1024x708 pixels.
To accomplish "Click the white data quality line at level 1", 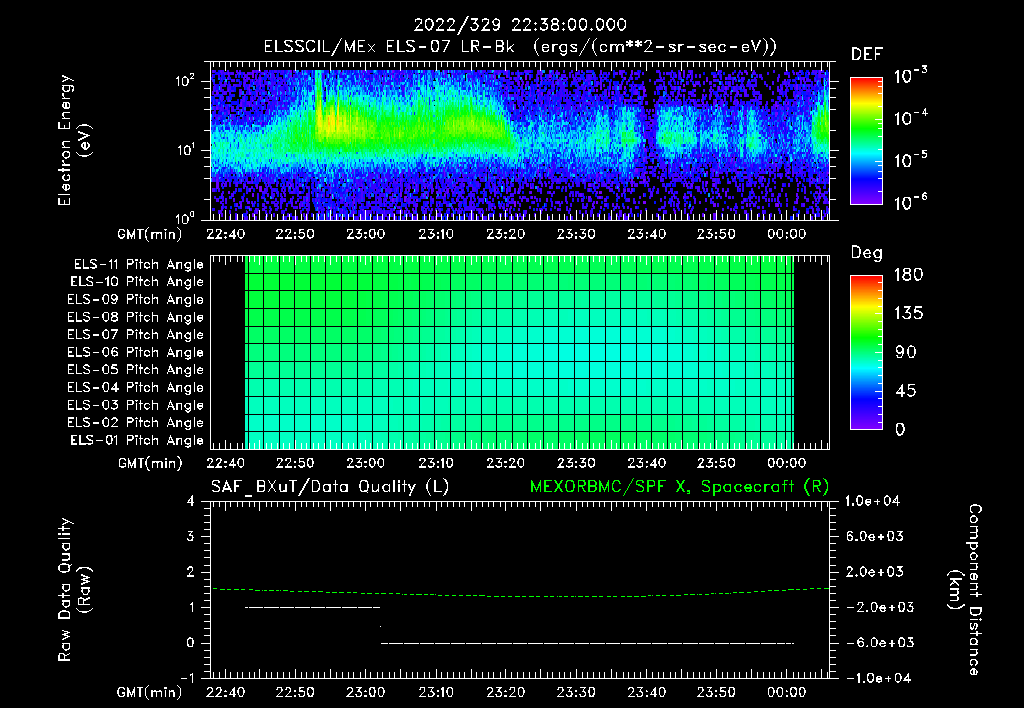I will click(312, 608).
